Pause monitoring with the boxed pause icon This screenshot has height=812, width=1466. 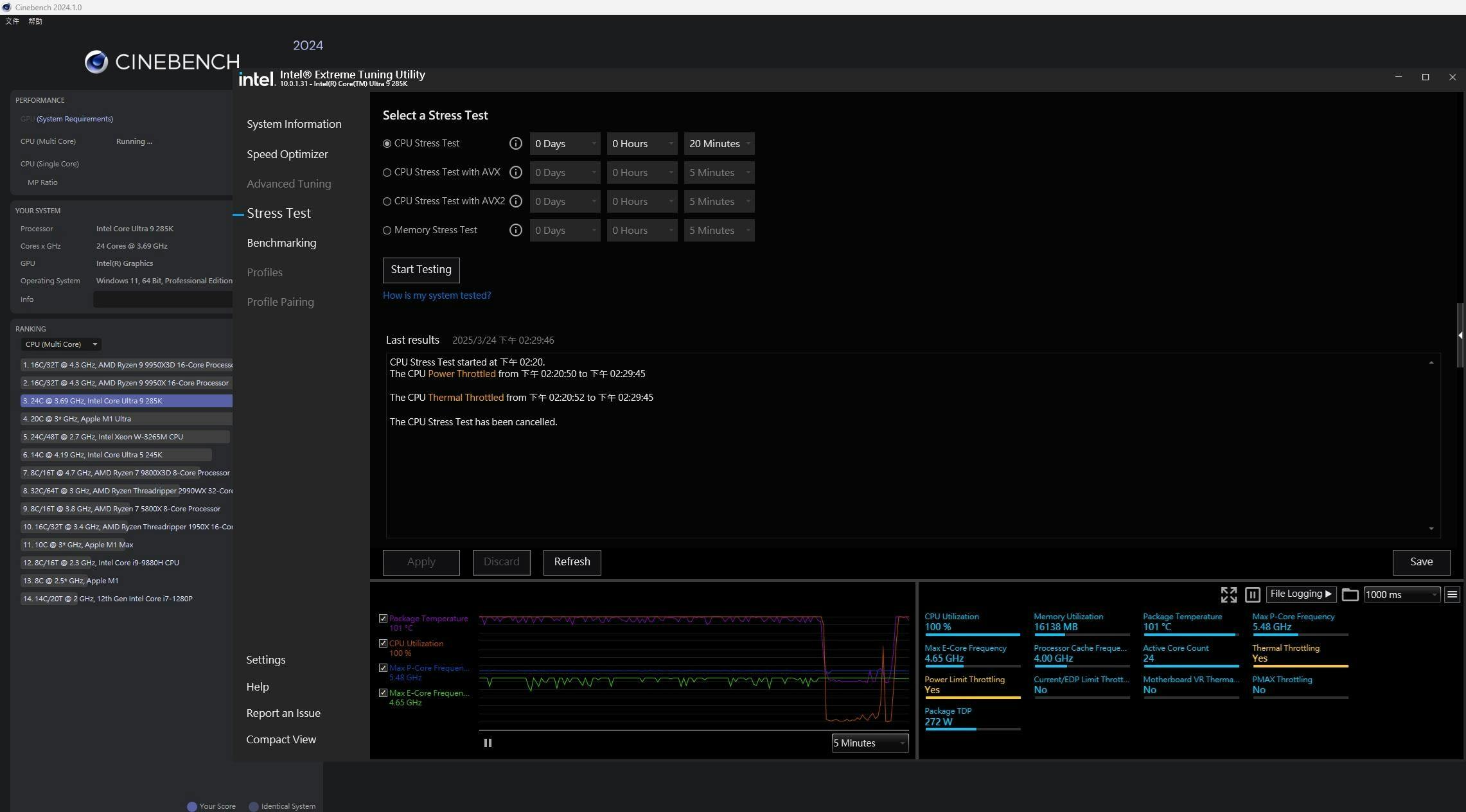[1252, 595]
